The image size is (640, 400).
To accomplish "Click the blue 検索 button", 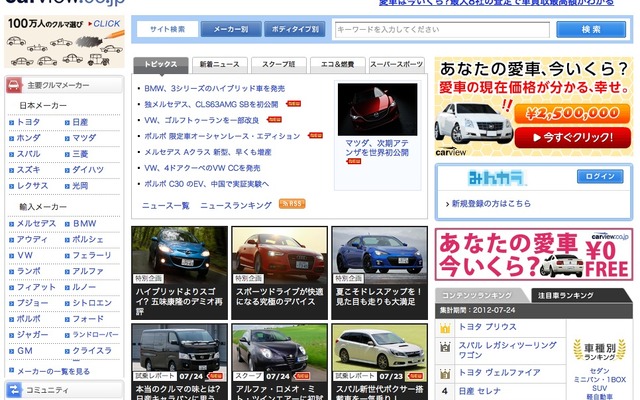I will 591,30.
